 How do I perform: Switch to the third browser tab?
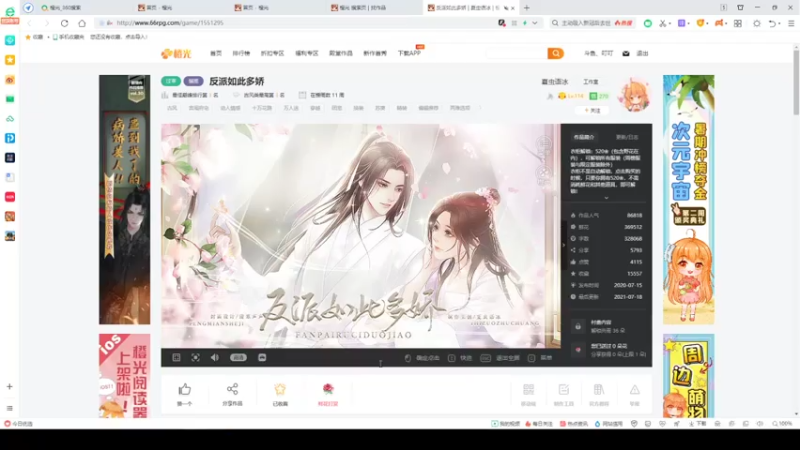(x=277, y=8)
